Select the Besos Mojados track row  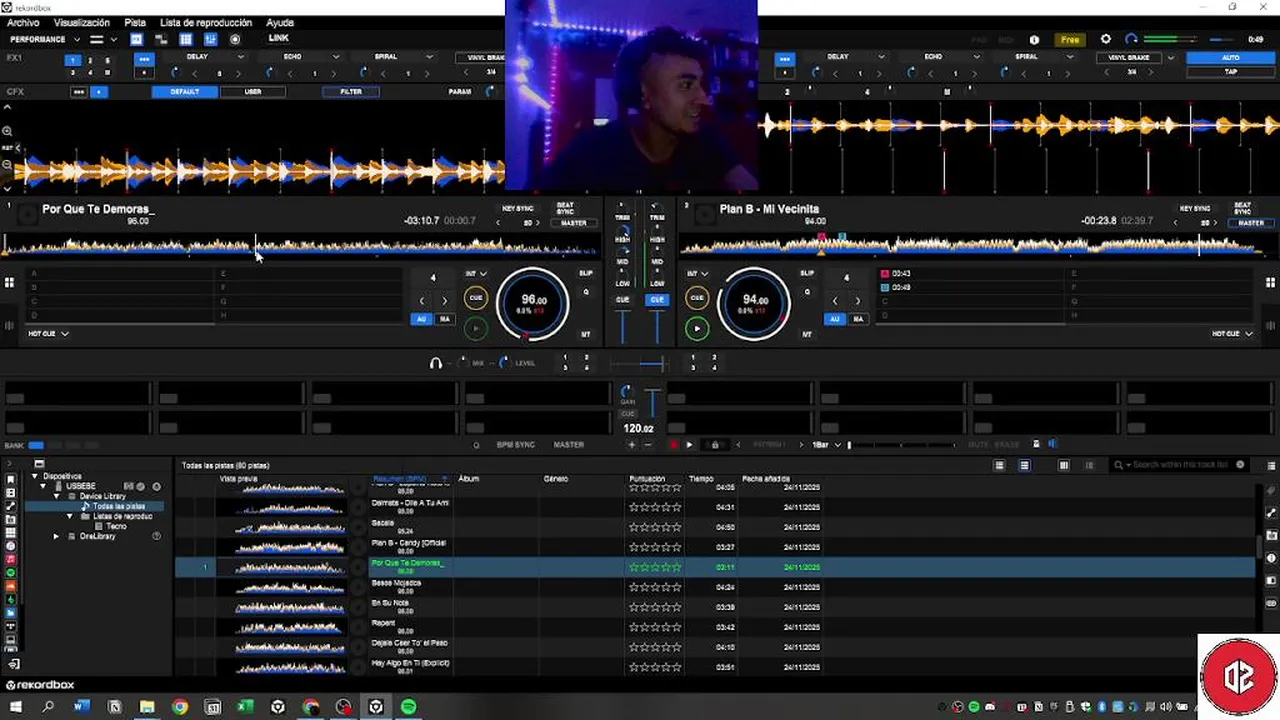(715, 587)
